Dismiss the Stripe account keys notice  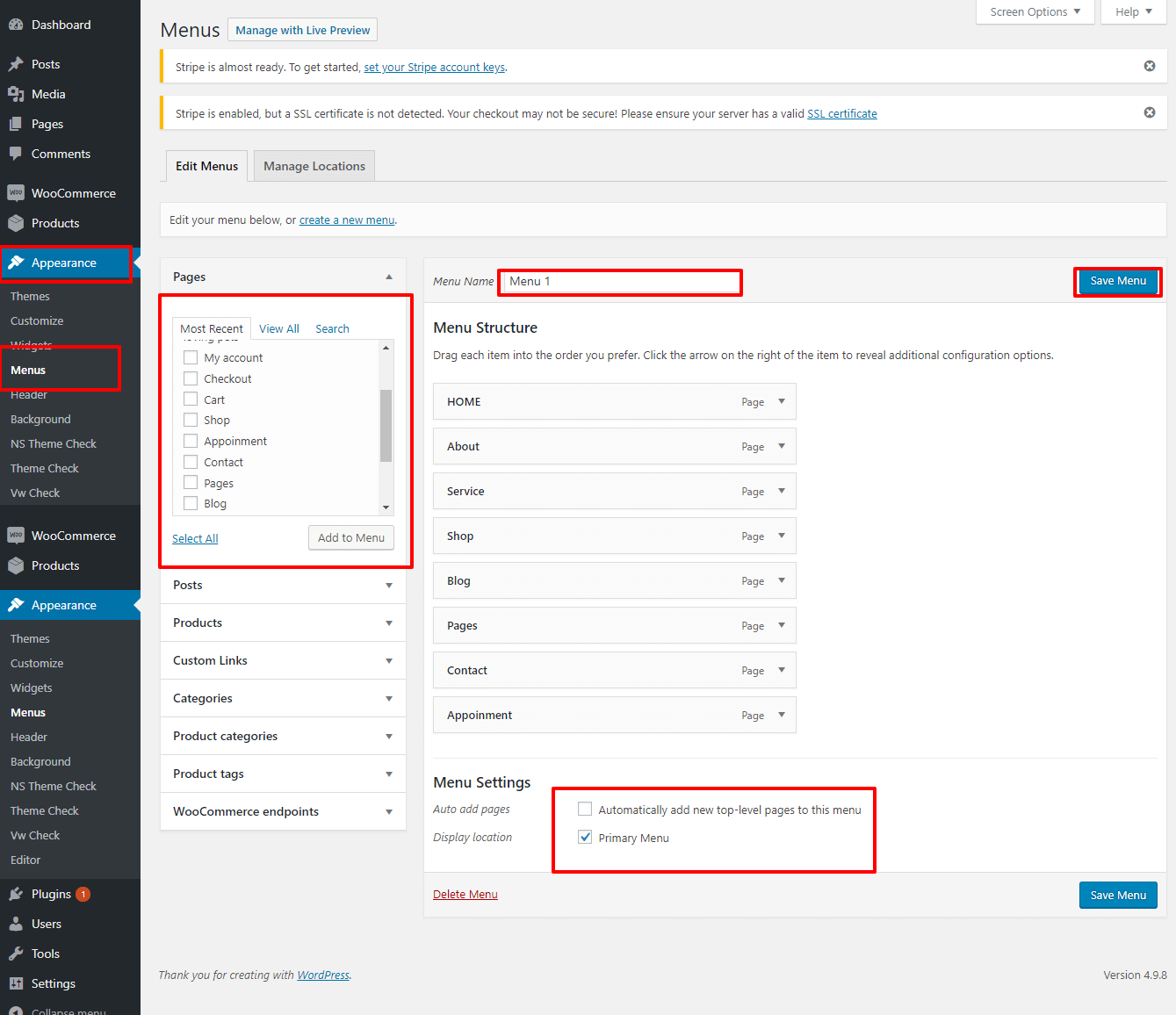coord(1149,66)
